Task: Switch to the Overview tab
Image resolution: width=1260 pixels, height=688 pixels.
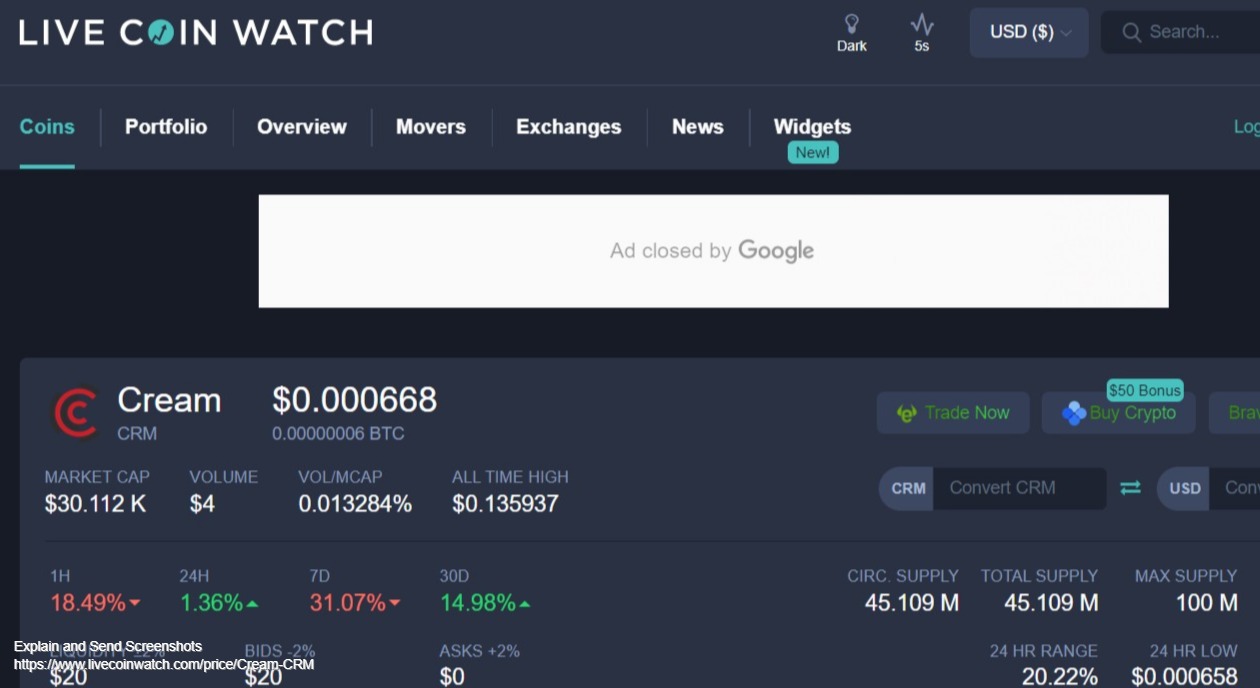Action: [302, 127]
